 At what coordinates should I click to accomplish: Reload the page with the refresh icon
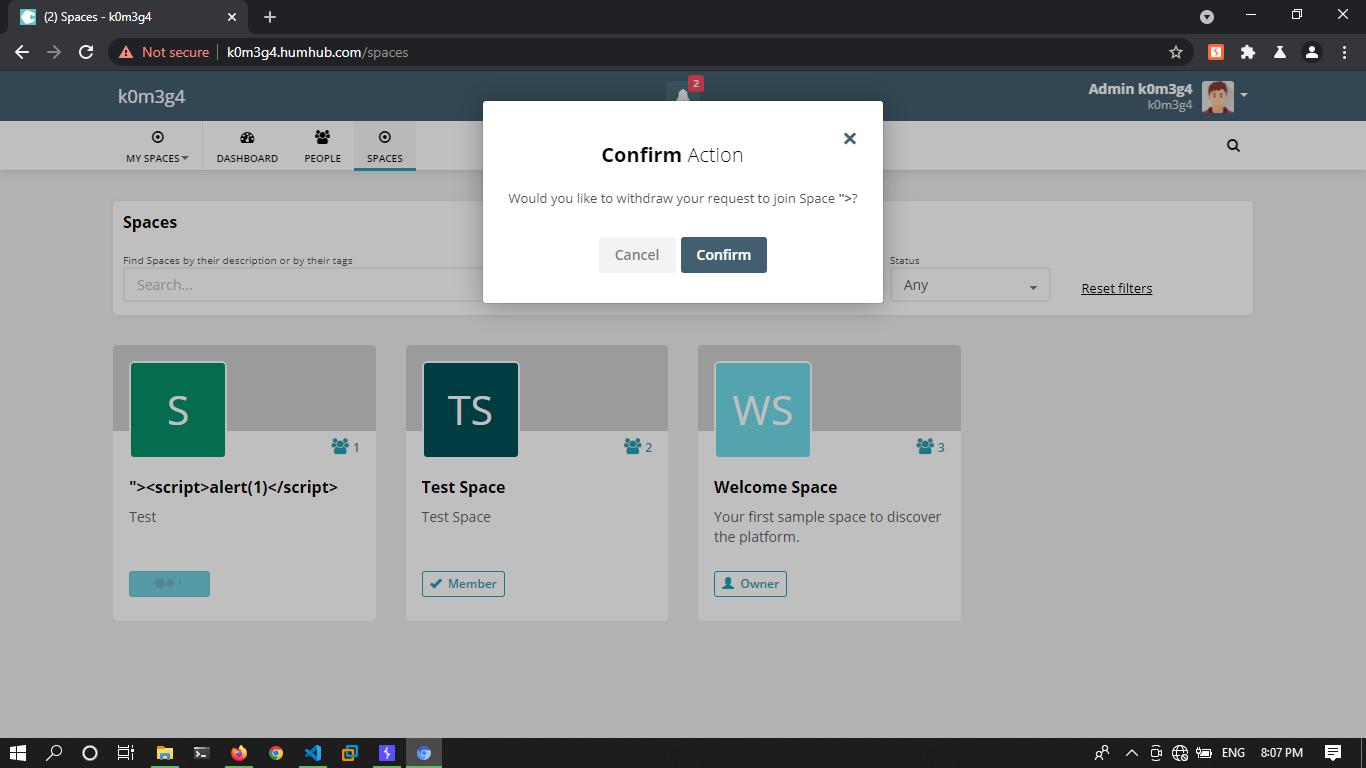(87, 52)
